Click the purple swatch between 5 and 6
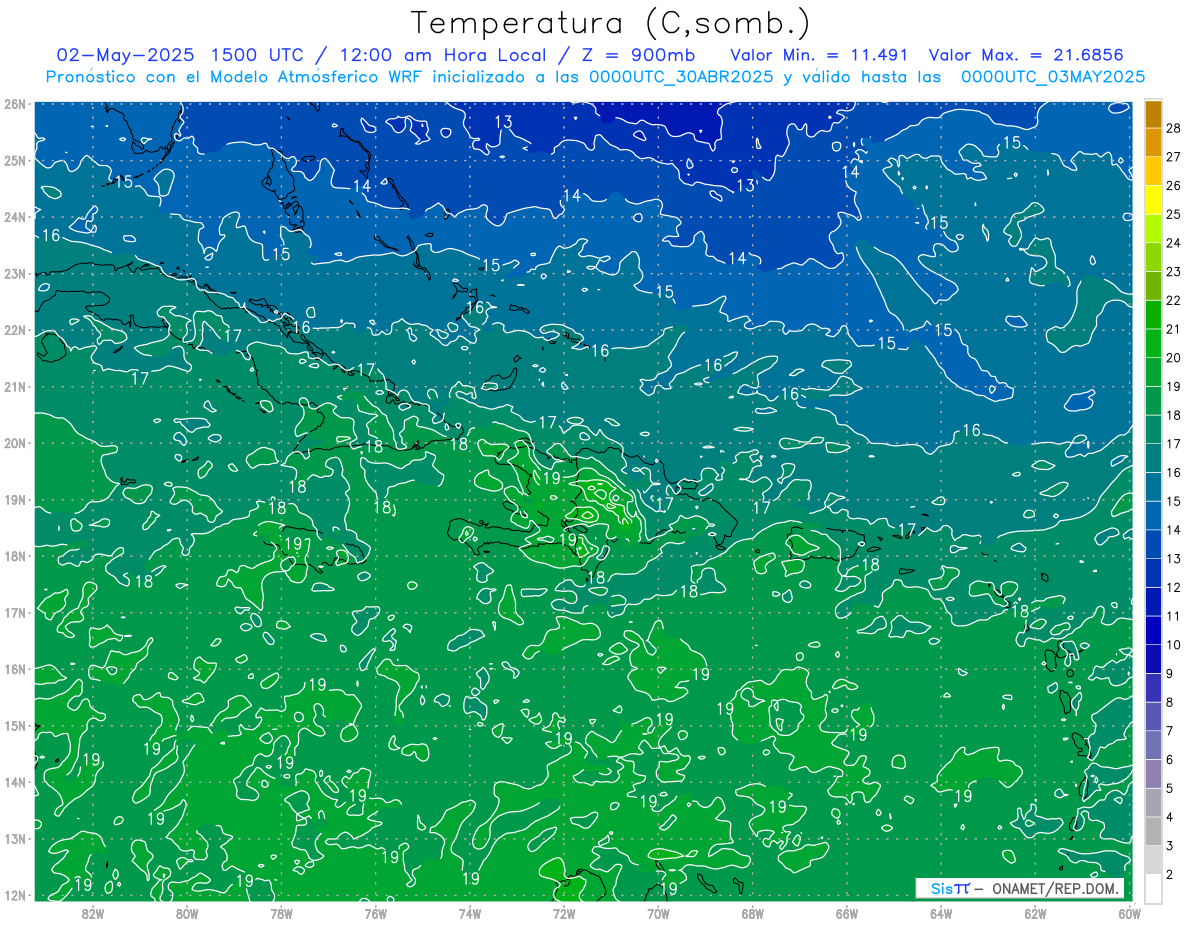The image size is (1200, 927). tap(1153, 774)
